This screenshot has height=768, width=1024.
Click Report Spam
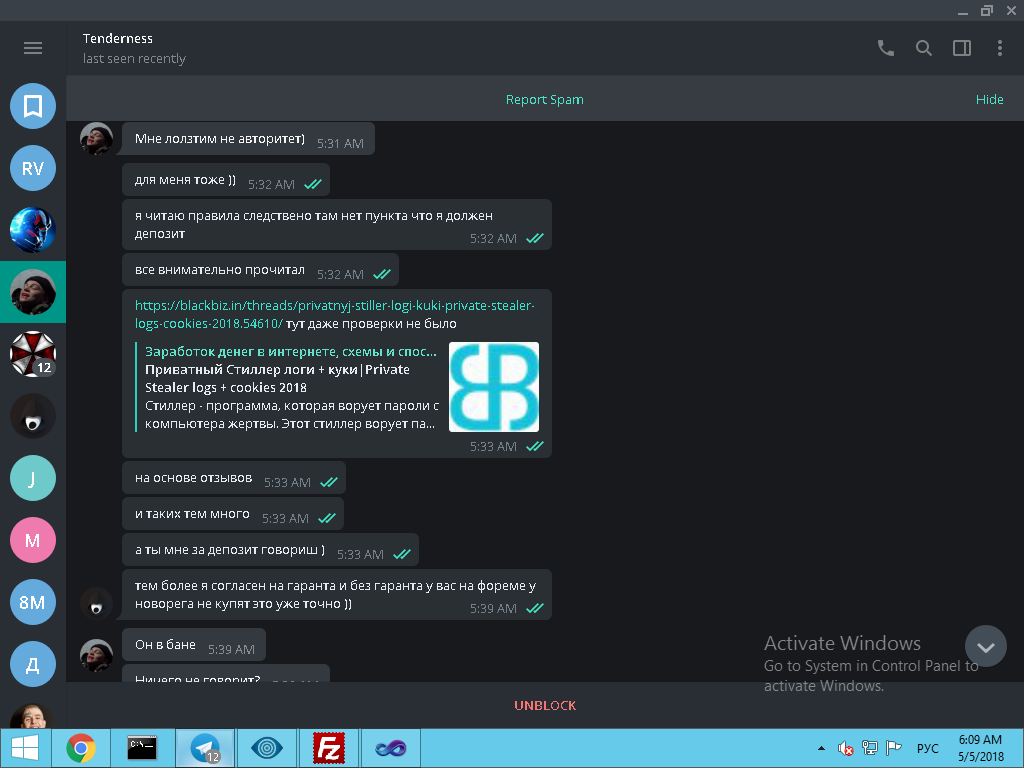(544, 100)
